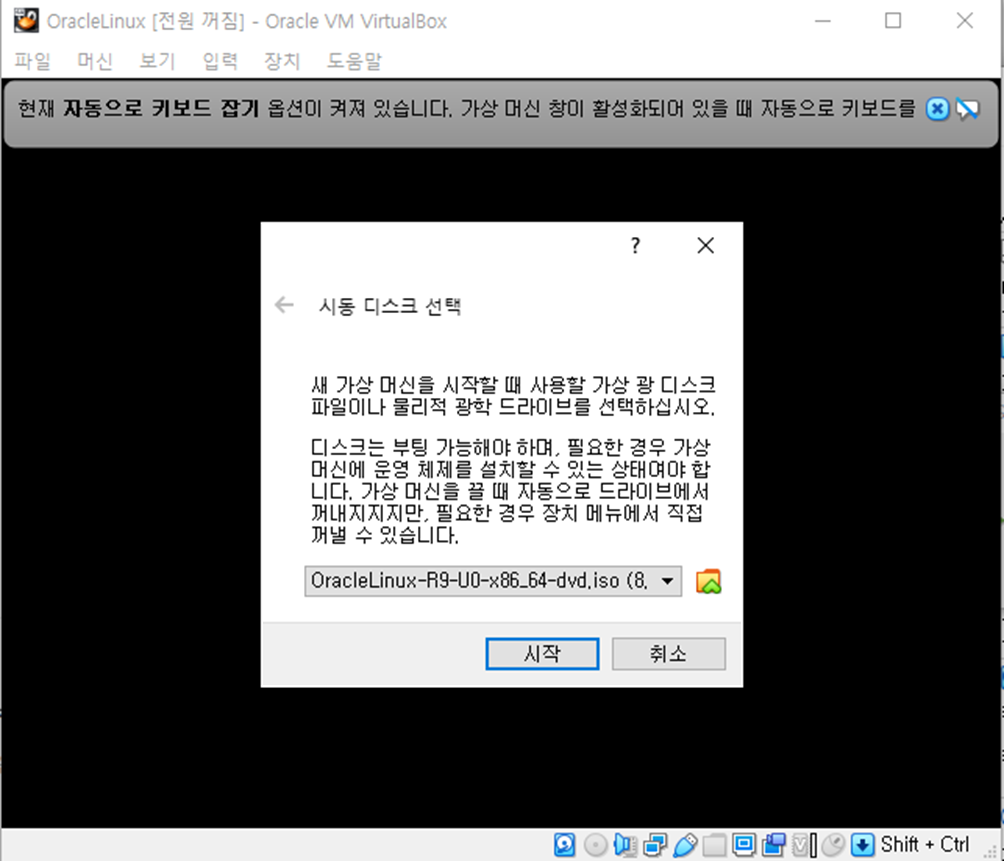Dismiss the keyboard capture notification
The height and width of the screenshot is (861, 1004).
pos(937,109)
